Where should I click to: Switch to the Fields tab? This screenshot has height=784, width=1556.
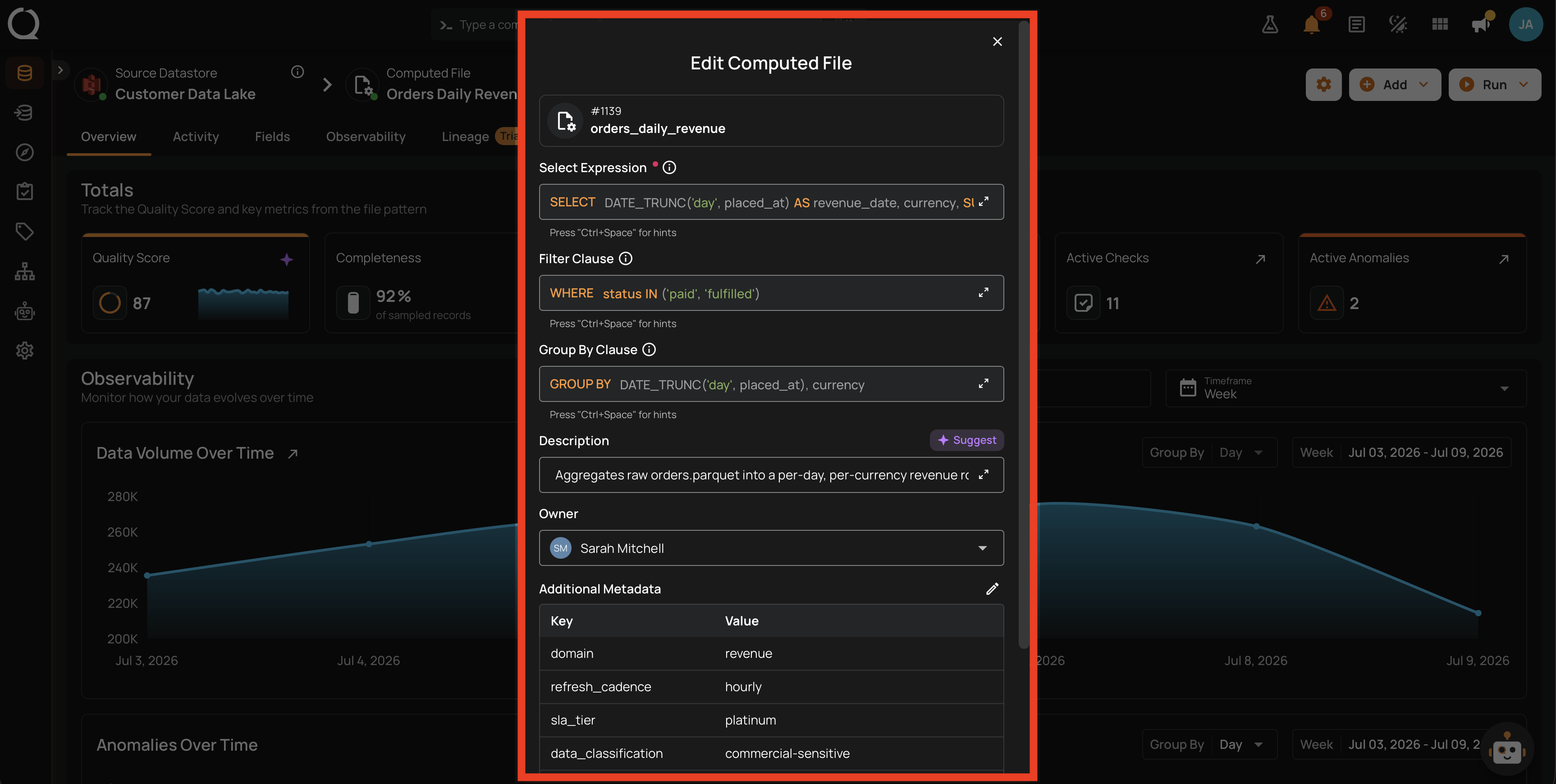pos(272,137)
